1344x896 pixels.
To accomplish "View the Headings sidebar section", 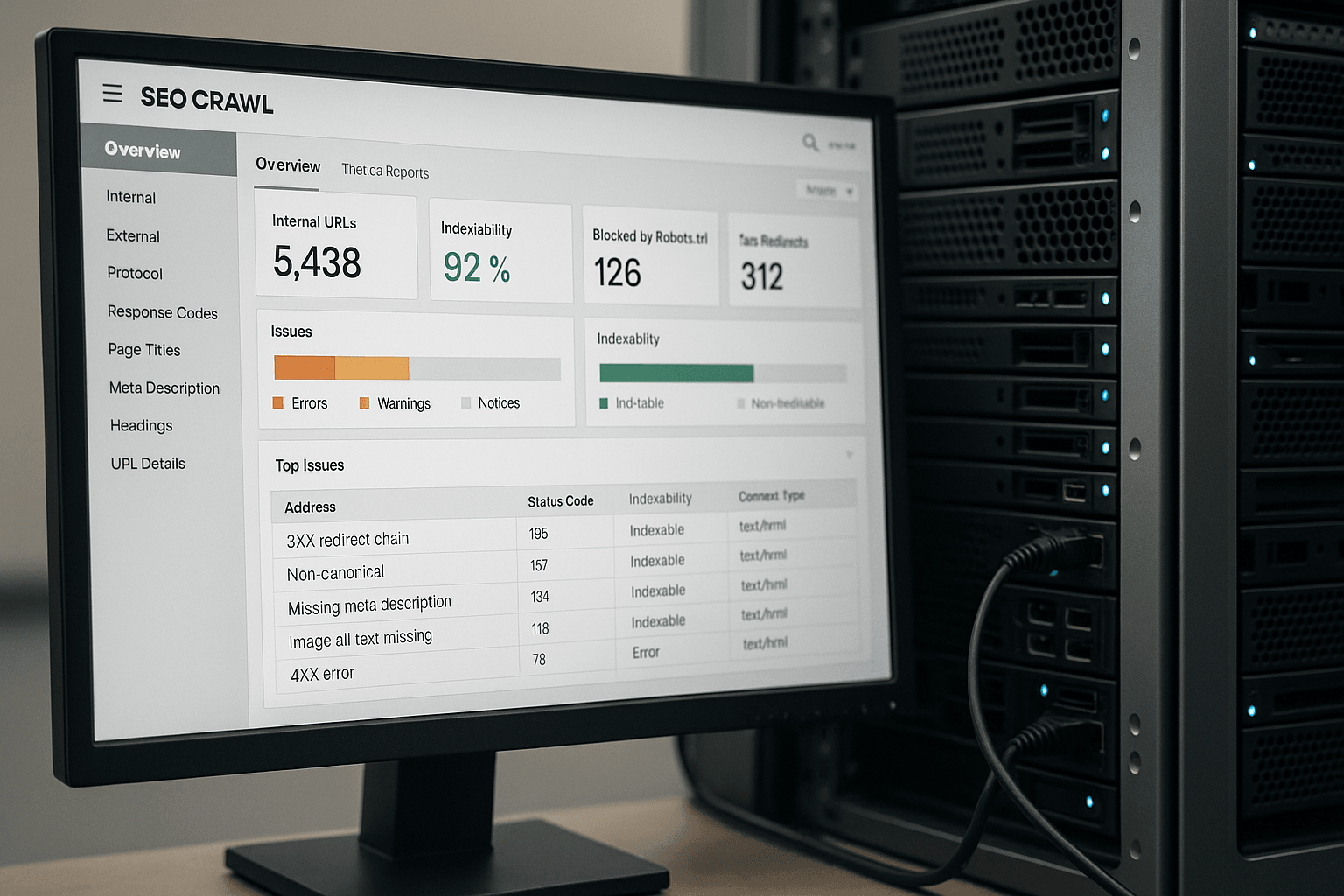I will pos(142,425).
